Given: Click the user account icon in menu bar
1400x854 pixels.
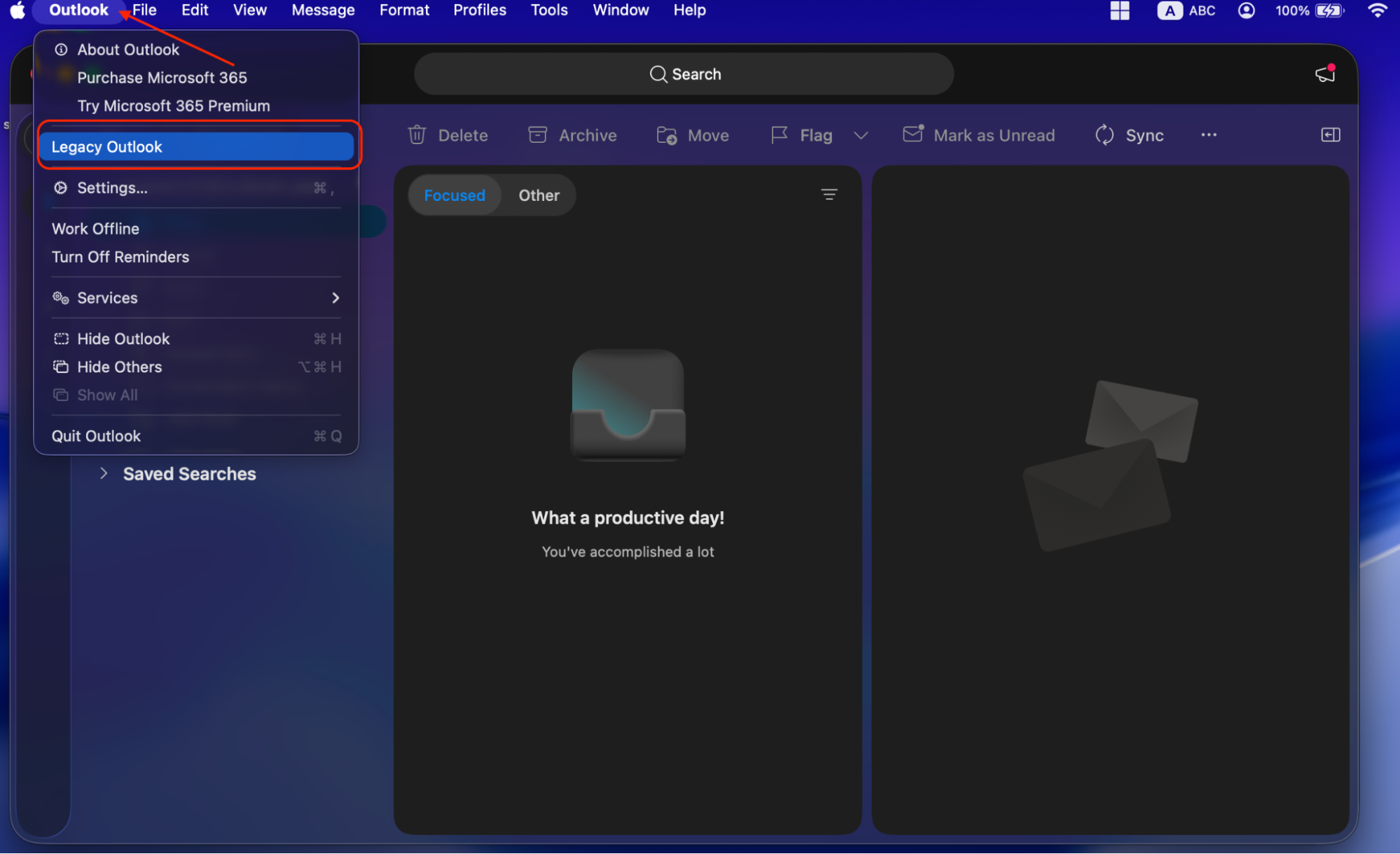Looking at the screenshot, I should pyautogui.click(x=1246, y=10).
